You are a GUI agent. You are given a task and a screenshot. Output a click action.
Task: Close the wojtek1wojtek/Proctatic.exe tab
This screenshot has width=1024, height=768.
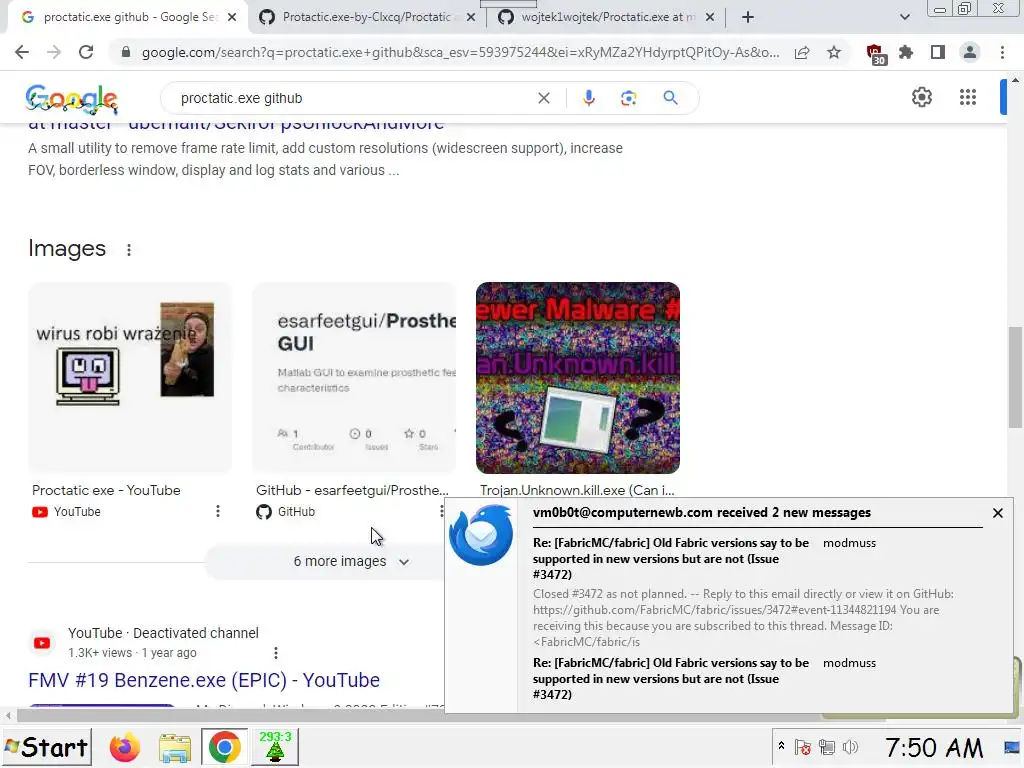click(x=710, y=17)
